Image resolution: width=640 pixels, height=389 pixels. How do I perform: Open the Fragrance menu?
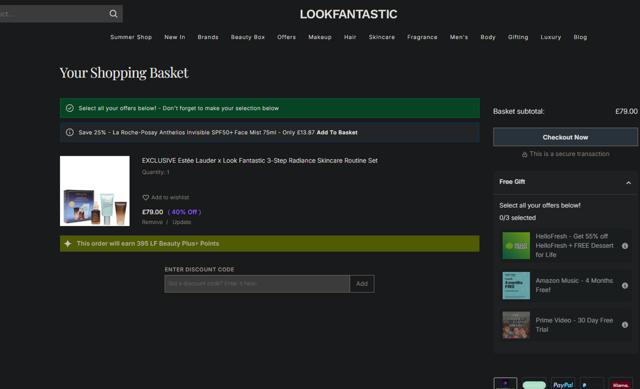click(422, 37)
